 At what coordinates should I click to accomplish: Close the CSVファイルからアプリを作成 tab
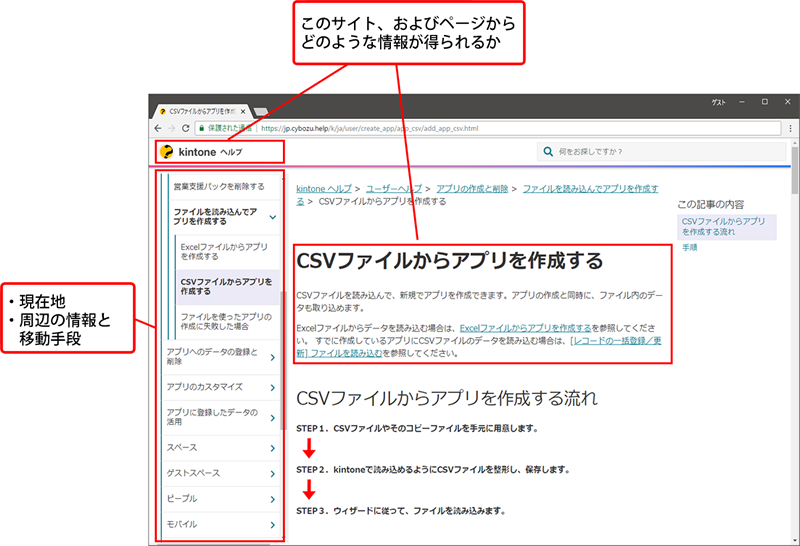coord(243,111)
